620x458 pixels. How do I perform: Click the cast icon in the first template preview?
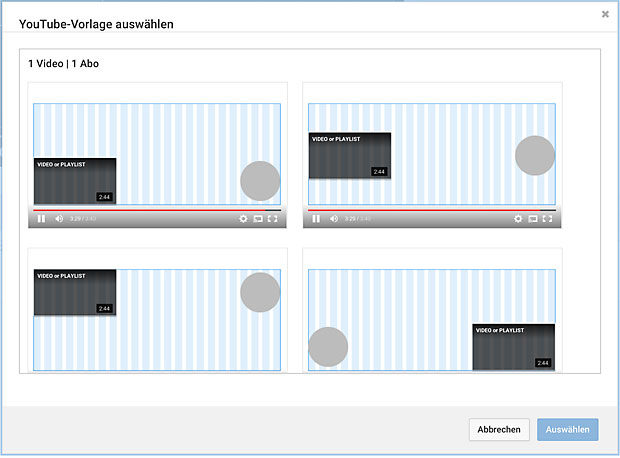coord(258,219)
